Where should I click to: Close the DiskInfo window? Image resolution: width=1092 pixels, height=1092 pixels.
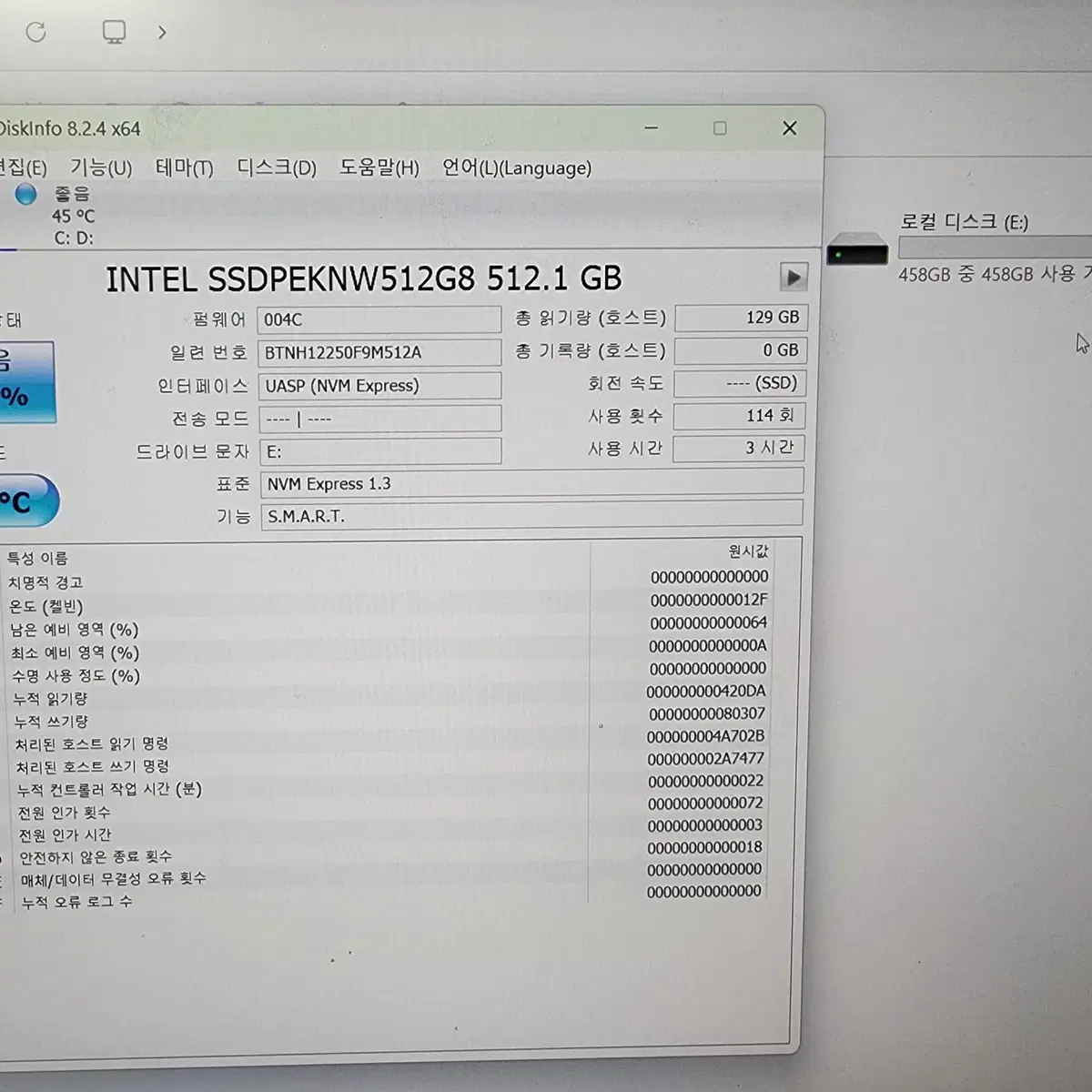(790, 128)
